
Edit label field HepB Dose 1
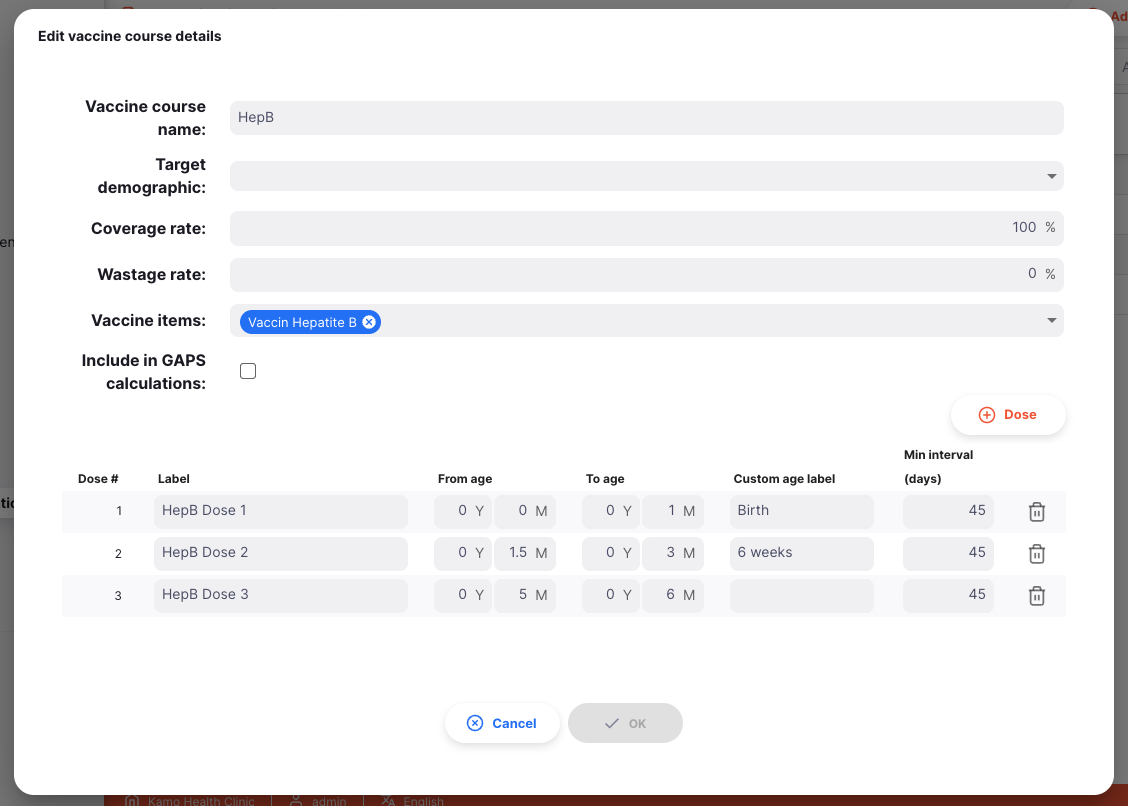pyautogui.click(x=281, y=511)
